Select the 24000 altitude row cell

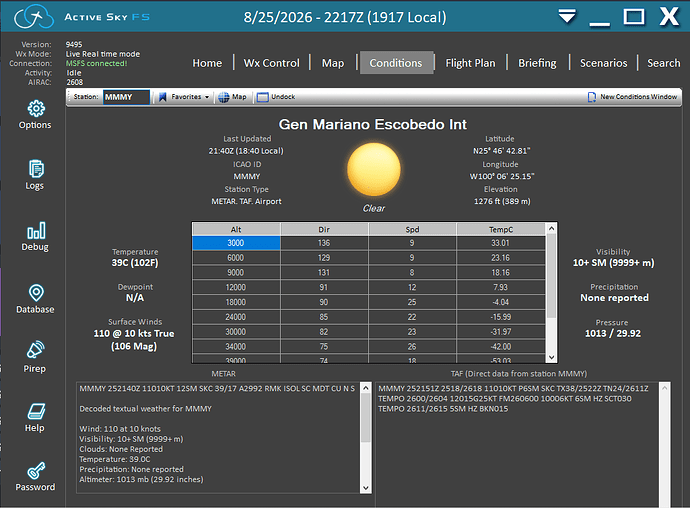coord(236,317)
